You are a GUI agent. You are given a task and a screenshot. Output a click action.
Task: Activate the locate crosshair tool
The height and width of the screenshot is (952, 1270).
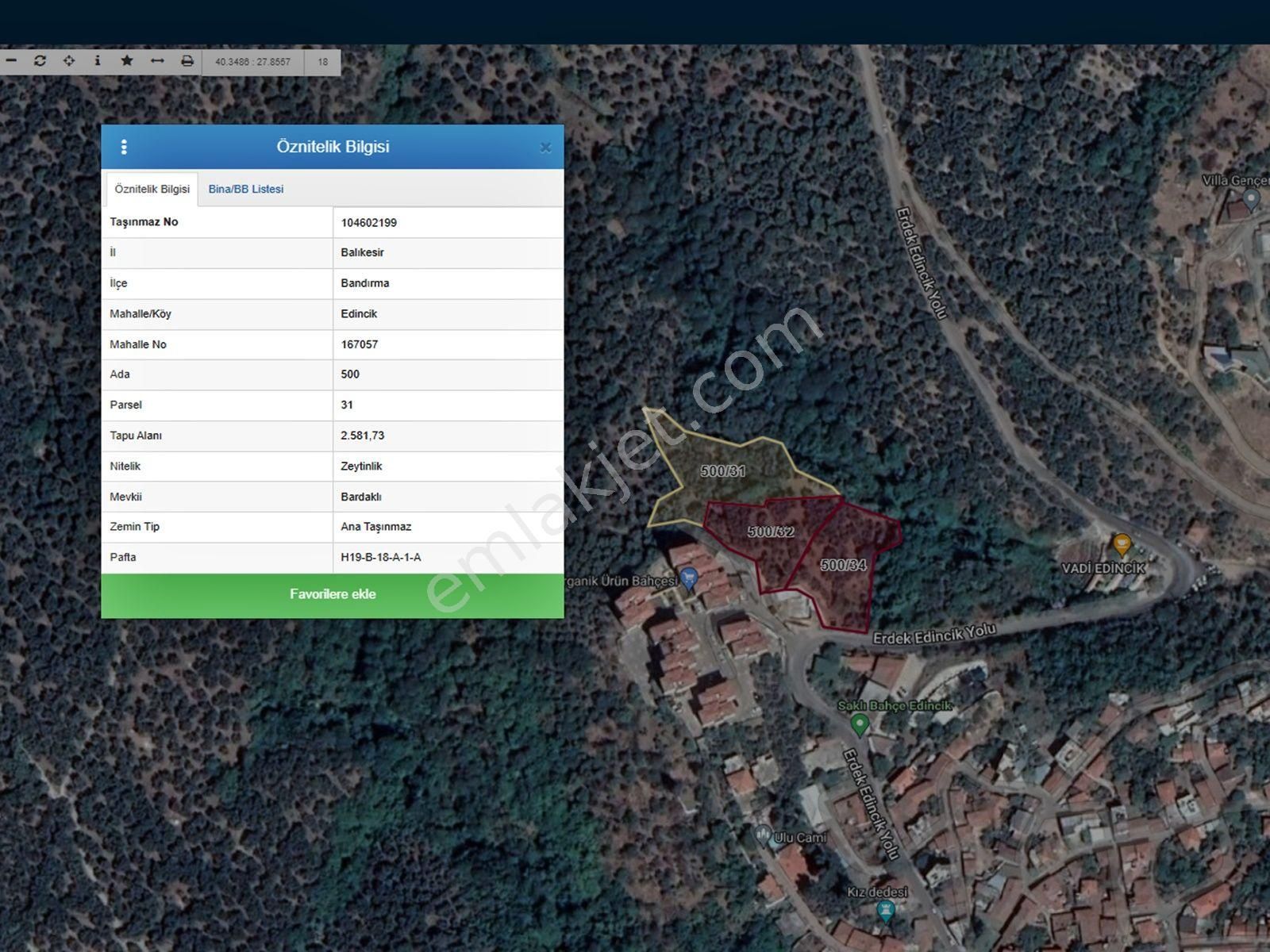tap(69, 61)
